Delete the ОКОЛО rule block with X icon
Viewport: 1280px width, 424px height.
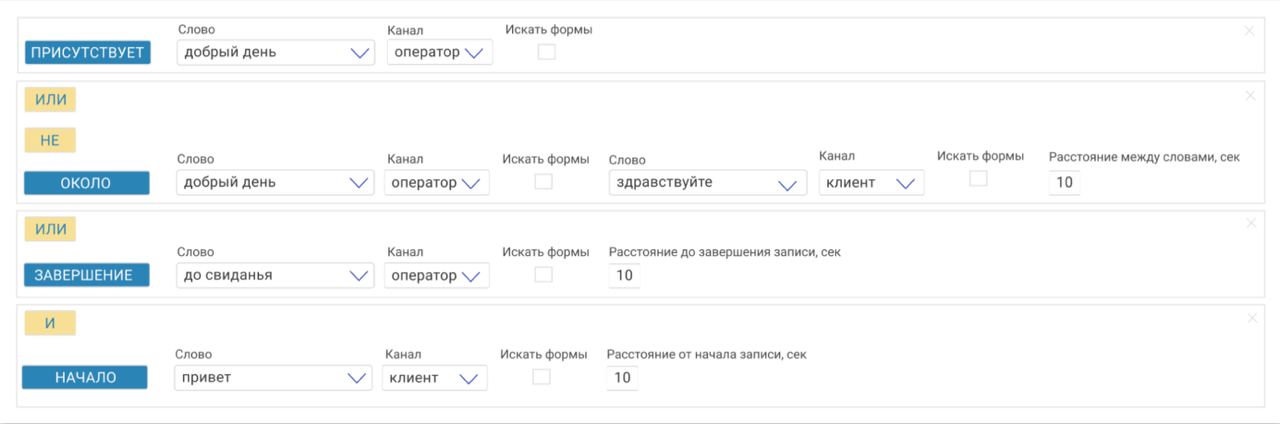click(1250, 96)
